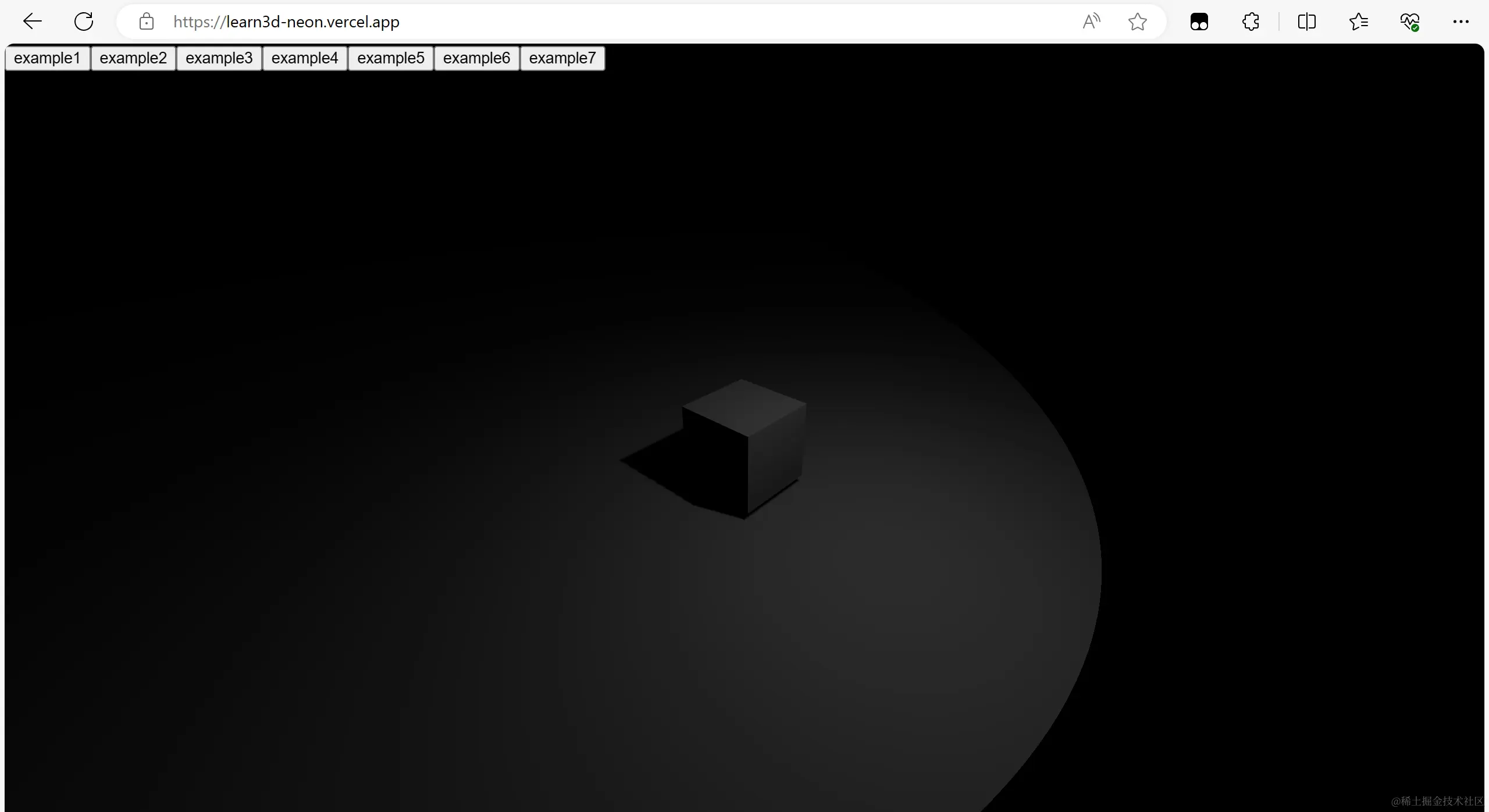Show the example4 demo
This screenshot has height=812, width=1489.
[305, 58]
